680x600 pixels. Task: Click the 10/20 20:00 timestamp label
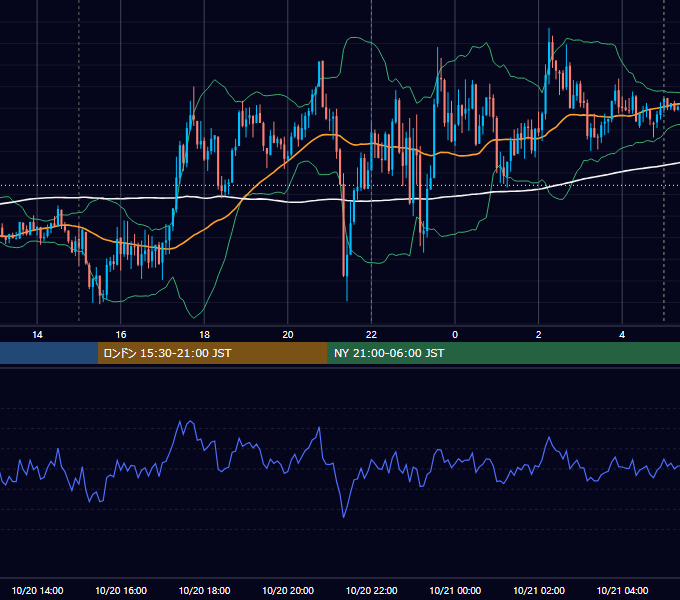[x=288, y=590]
